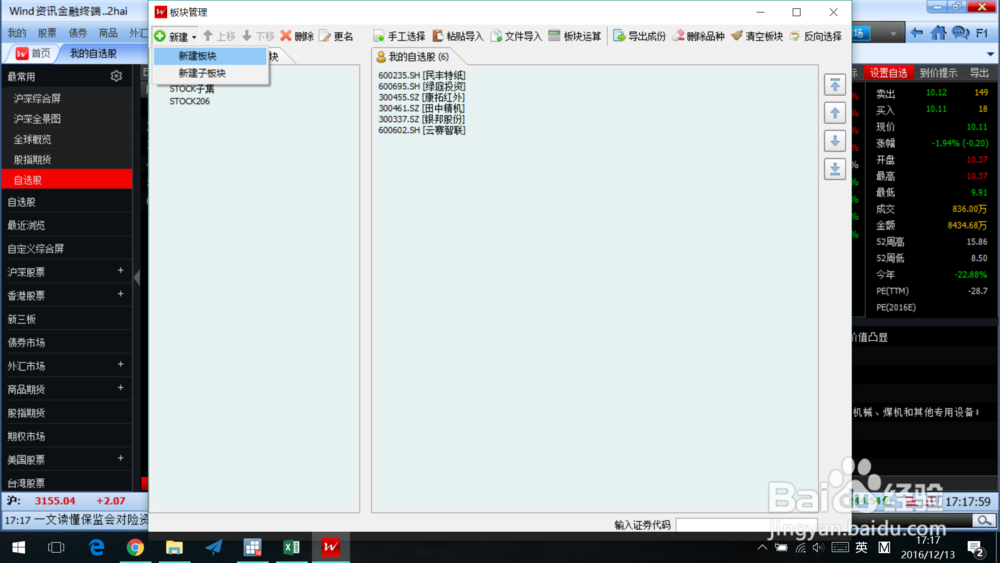Select stock 600602.SH 云赛智联

pos(422,130)
